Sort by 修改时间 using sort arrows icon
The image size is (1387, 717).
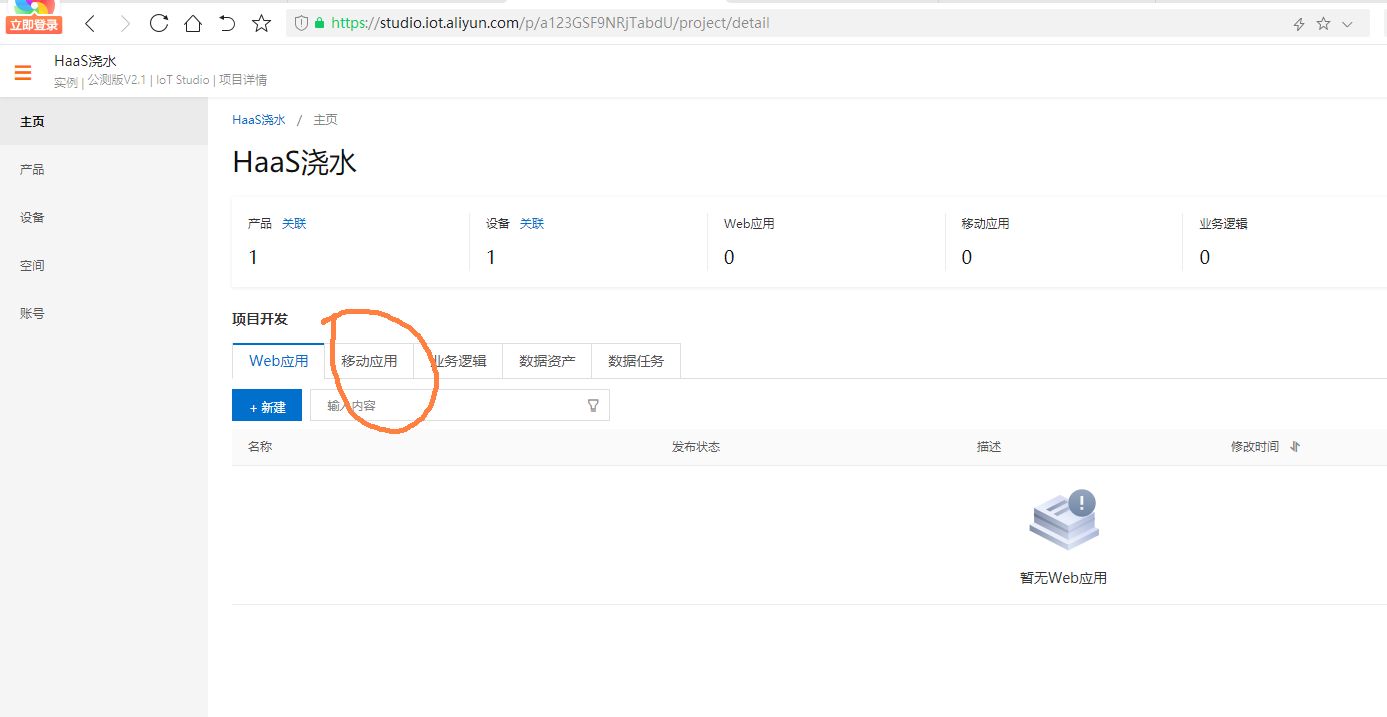tap(1295, 447)
